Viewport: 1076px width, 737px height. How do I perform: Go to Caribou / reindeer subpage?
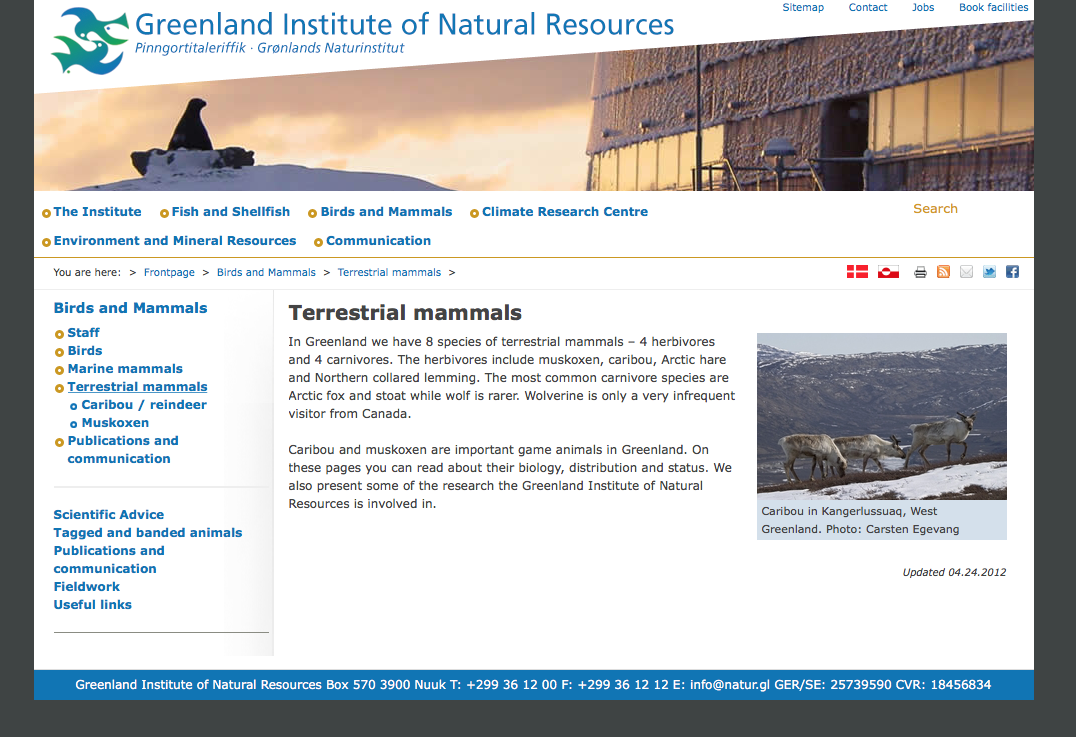pyautogui.click(x=144, y=405)
